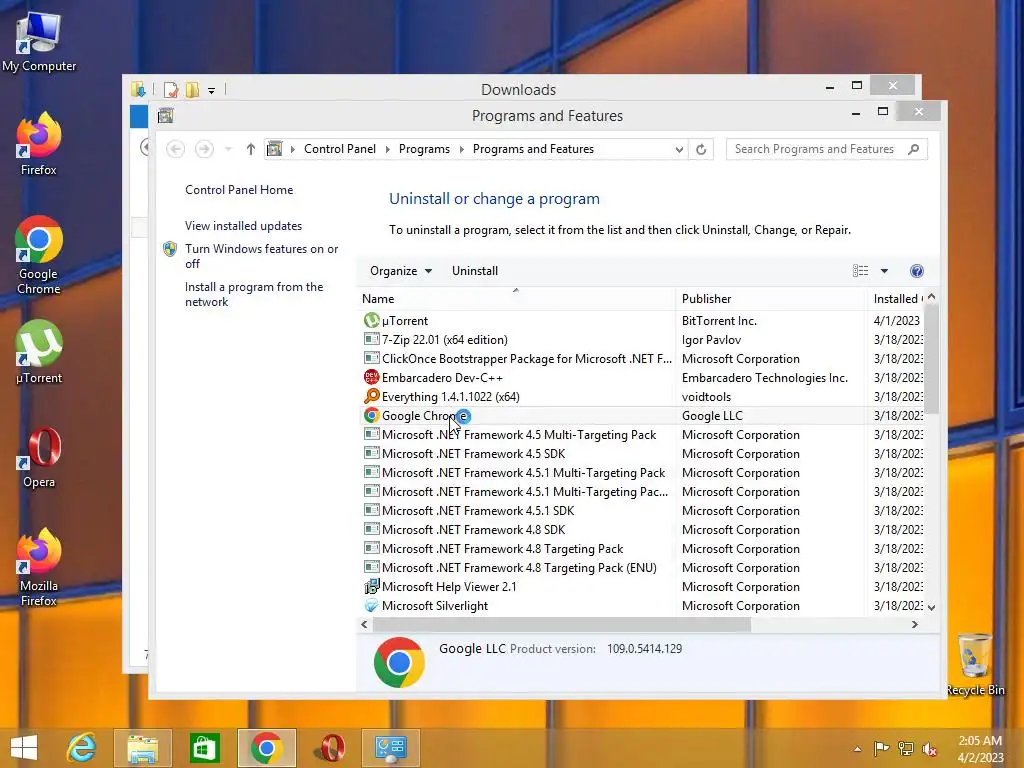The width and height of the screenshot is (1024, 768).
Task: Expand Programs breadcrumb arrow
Action: tap(462, 150)
